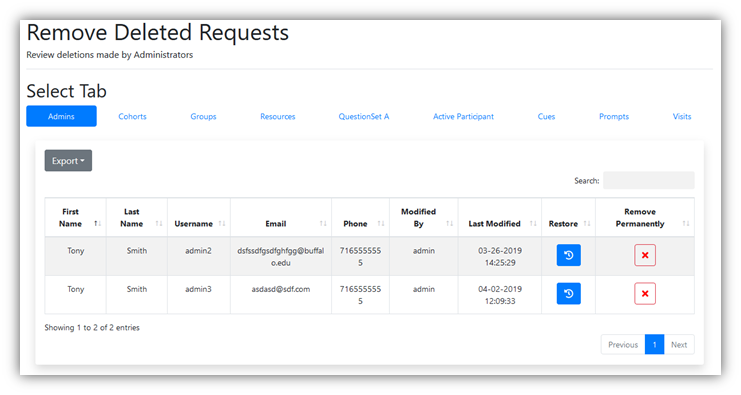741x395 pixels.
Task: Open the Resources tab
Action: pos(278,116)
